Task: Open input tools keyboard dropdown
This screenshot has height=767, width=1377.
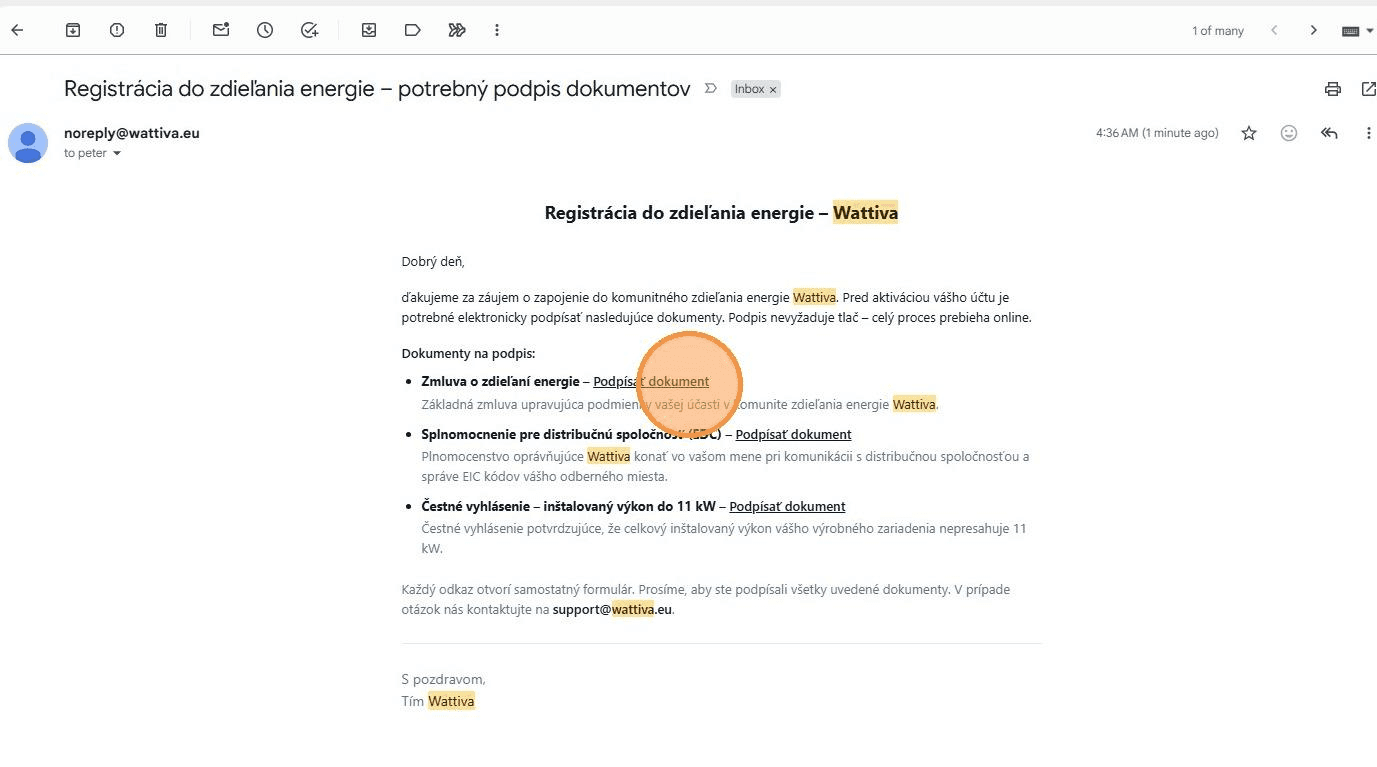Action: 1357,31
